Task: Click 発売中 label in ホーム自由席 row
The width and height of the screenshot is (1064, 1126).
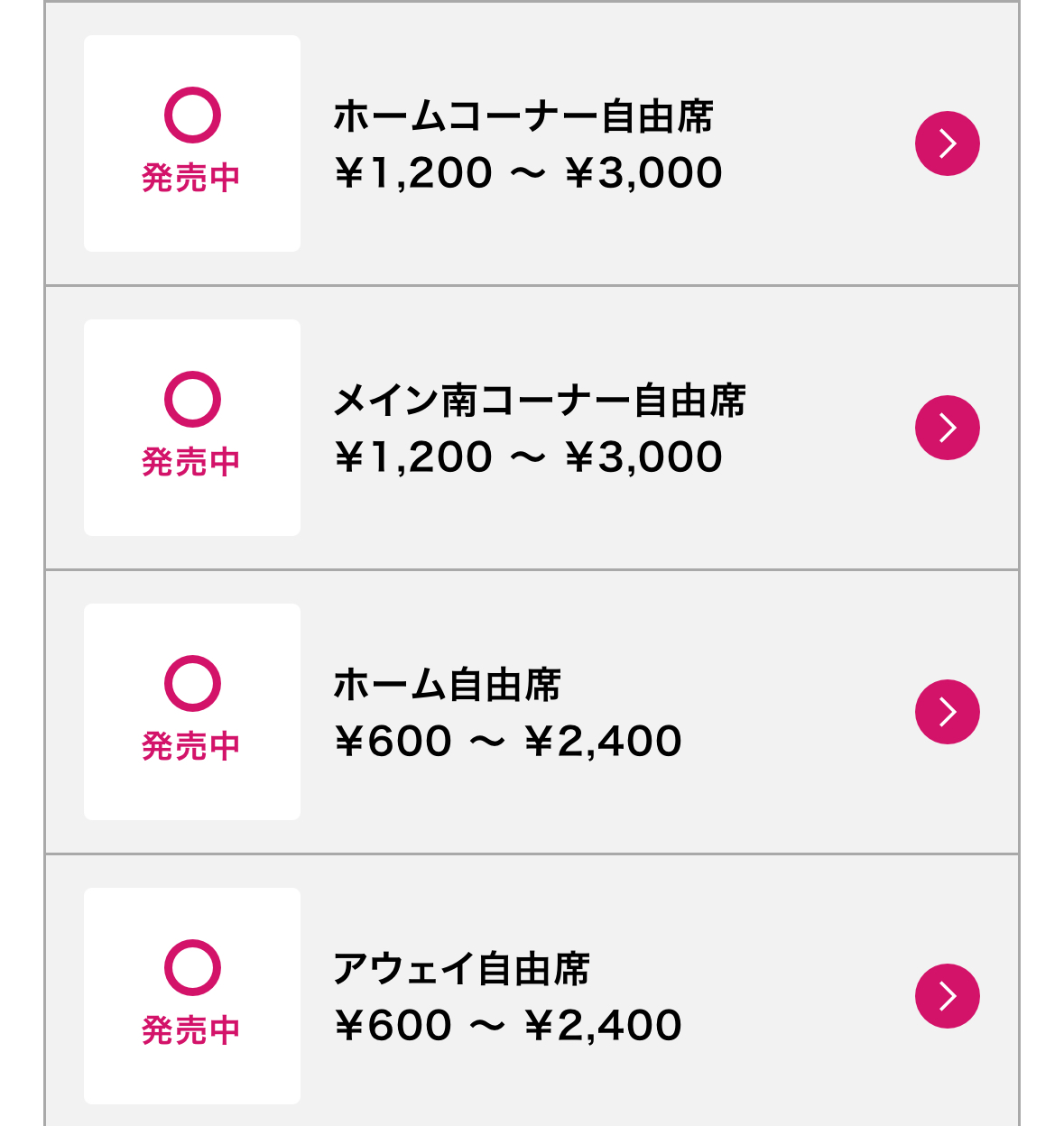Action: tap(191, 746)
